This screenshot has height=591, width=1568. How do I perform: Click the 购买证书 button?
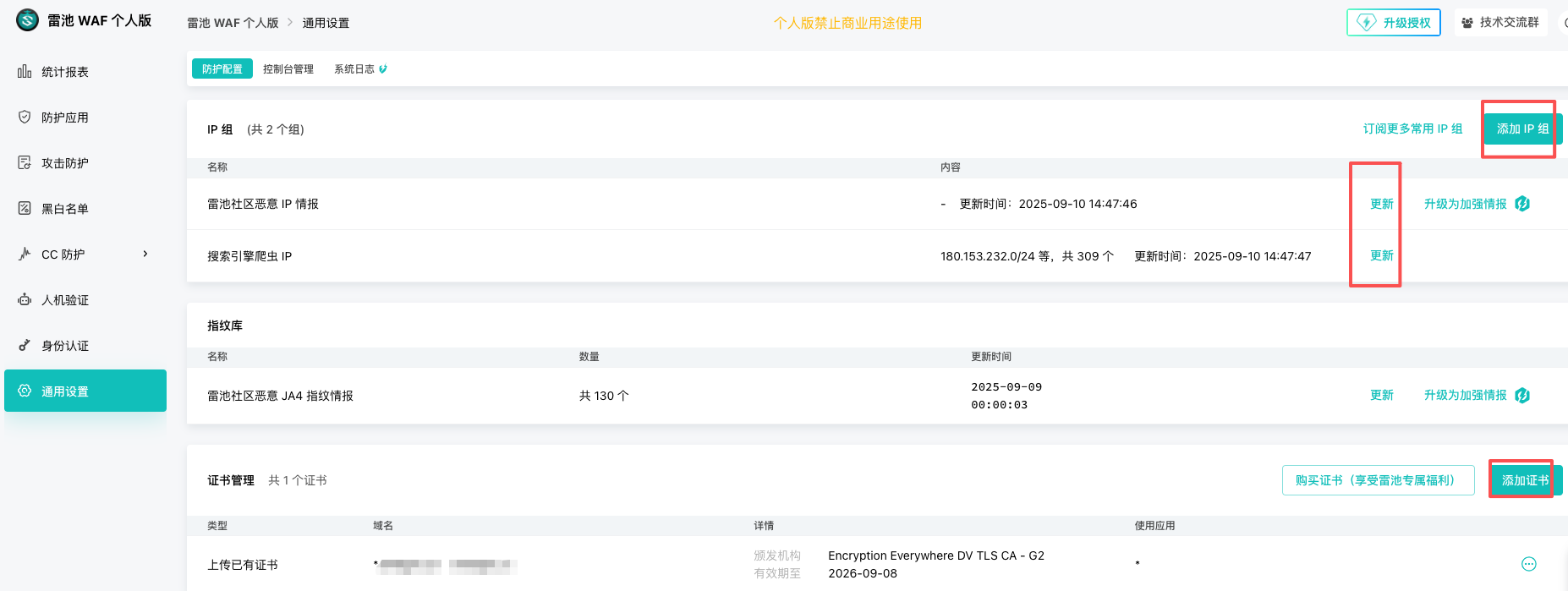coord(1379,480)
